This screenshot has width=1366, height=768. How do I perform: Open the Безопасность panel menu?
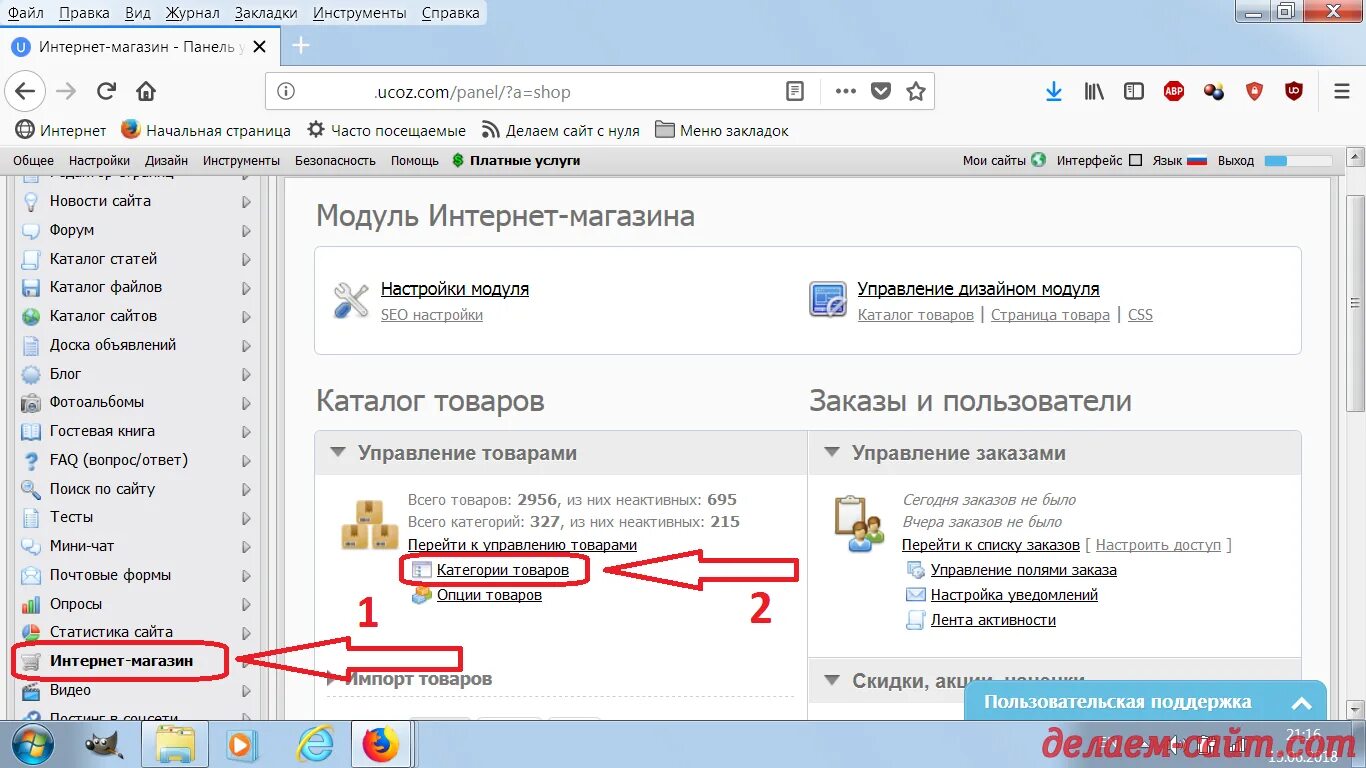point(335,160)
